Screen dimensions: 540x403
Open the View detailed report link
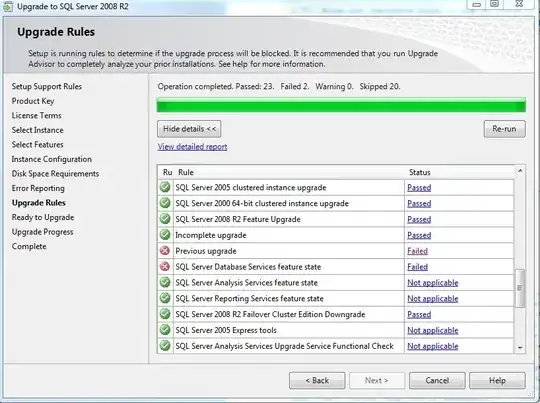(192, 147)
